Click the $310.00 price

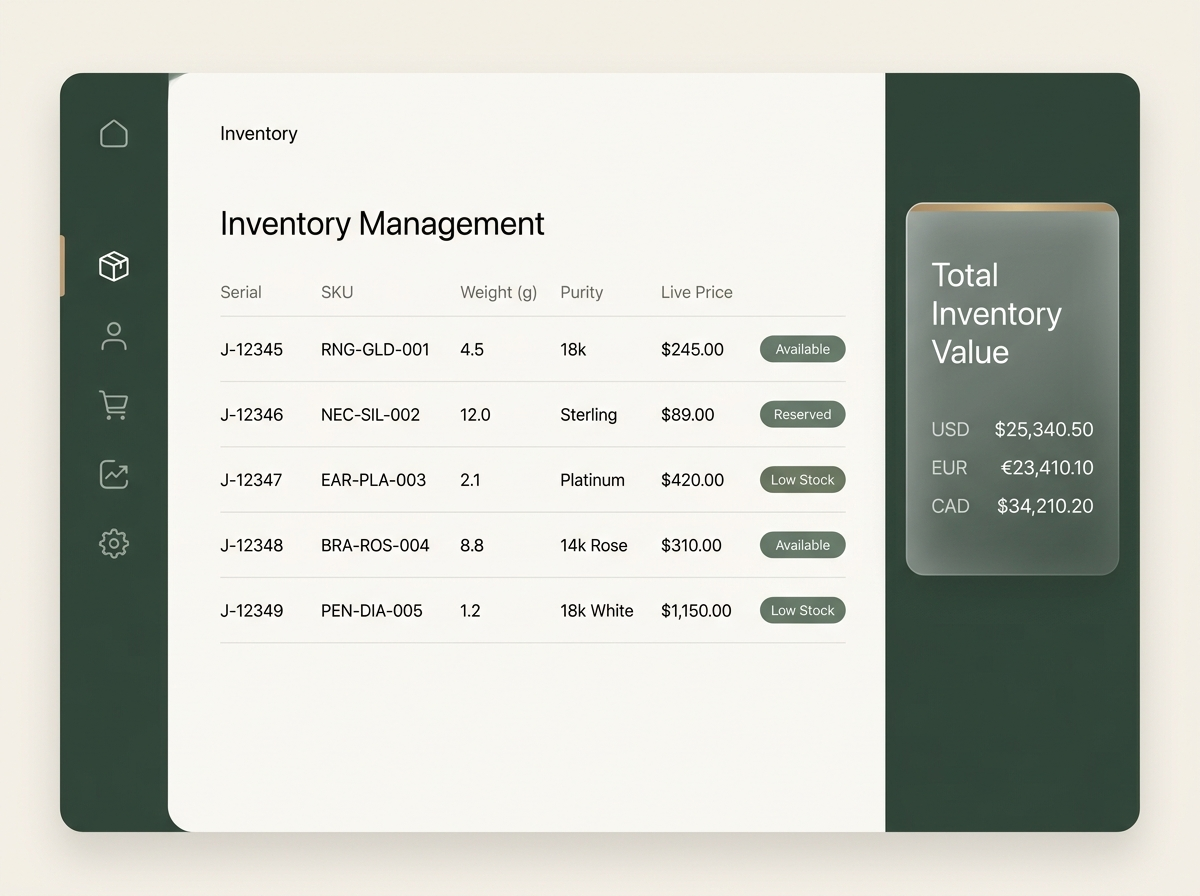[x=691, y=545]
